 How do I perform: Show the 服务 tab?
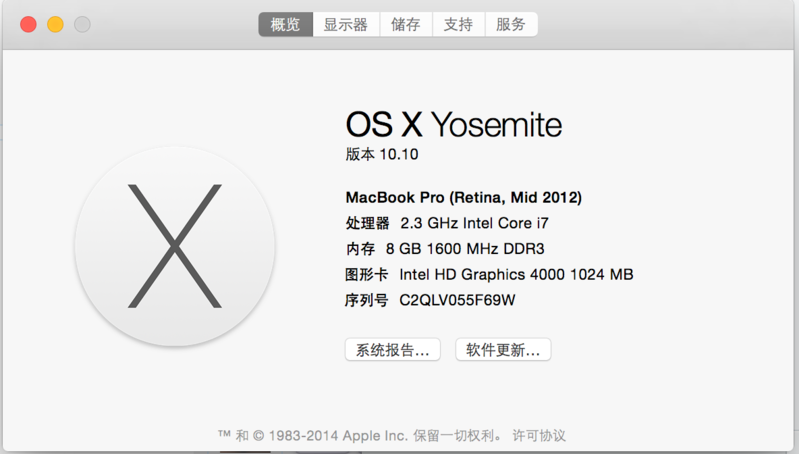pyautogui.click(x=511, y=25)
